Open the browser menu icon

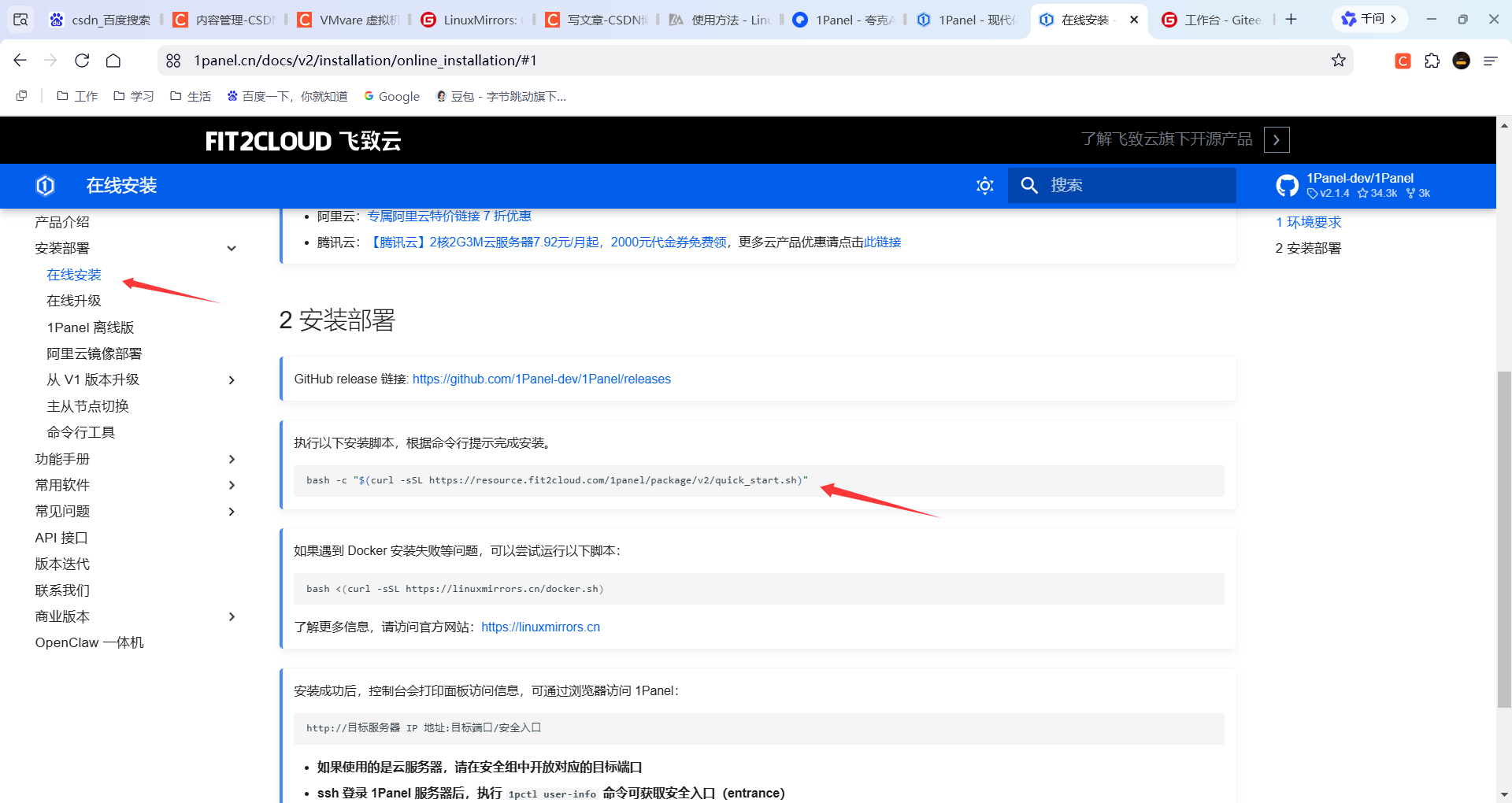(x=1491, y=61)
